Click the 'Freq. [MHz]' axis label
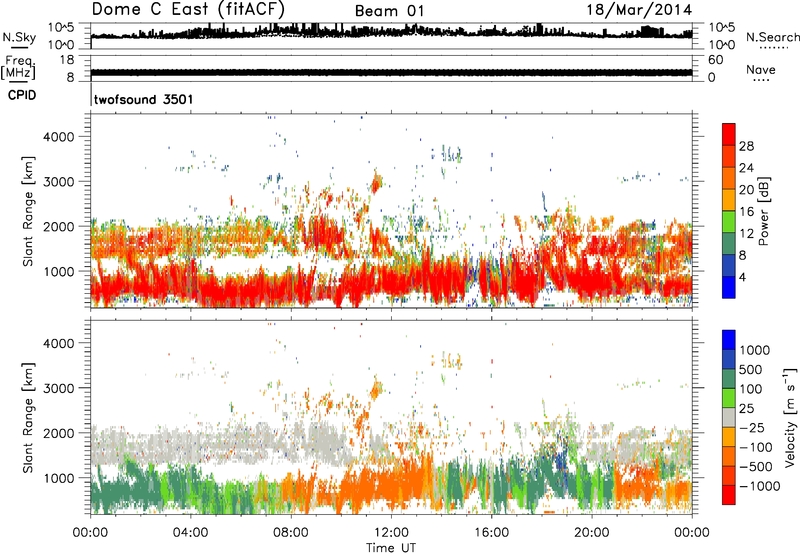 [18, 68]
